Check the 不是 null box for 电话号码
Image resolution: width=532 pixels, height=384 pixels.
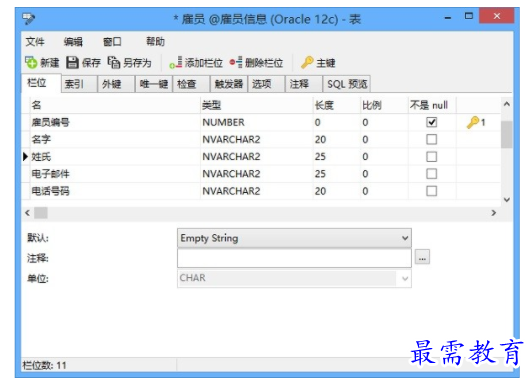(x=431, y=191)
